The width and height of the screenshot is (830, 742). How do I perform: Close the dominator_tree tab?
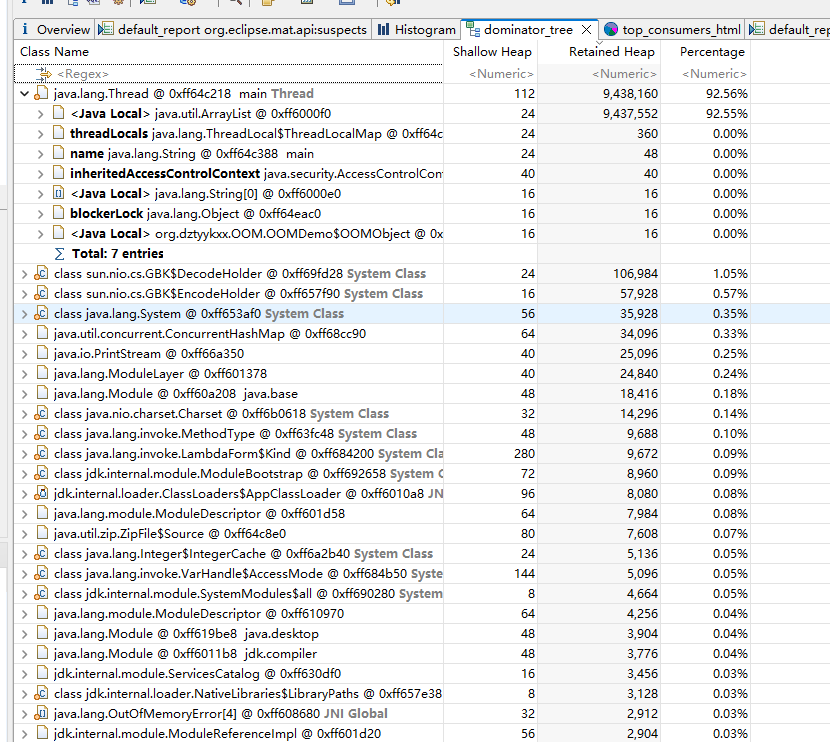[x=589, y=30]
